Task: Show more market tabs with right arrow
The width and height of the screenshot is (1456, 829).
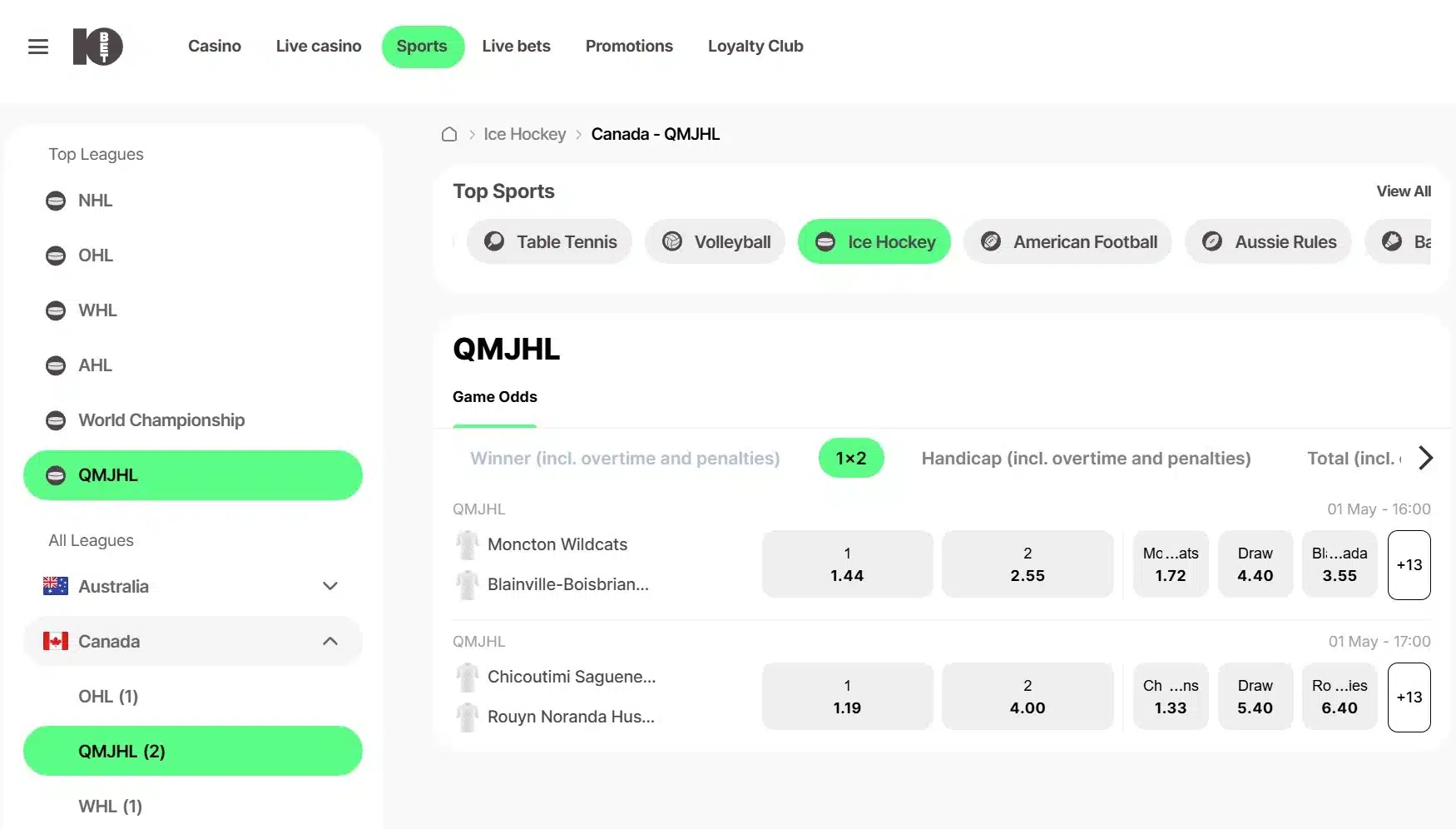Action: tap(1425, 458)
